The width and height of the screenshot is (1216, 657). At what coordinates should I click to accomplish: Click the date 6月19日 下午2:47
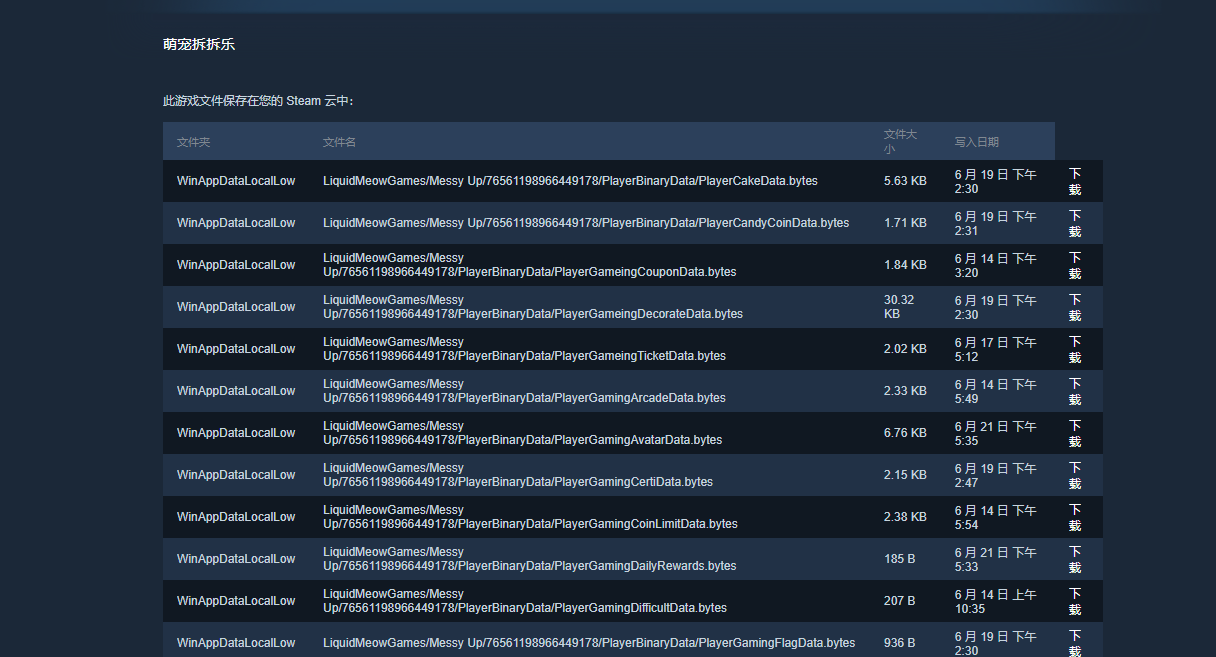996,475
